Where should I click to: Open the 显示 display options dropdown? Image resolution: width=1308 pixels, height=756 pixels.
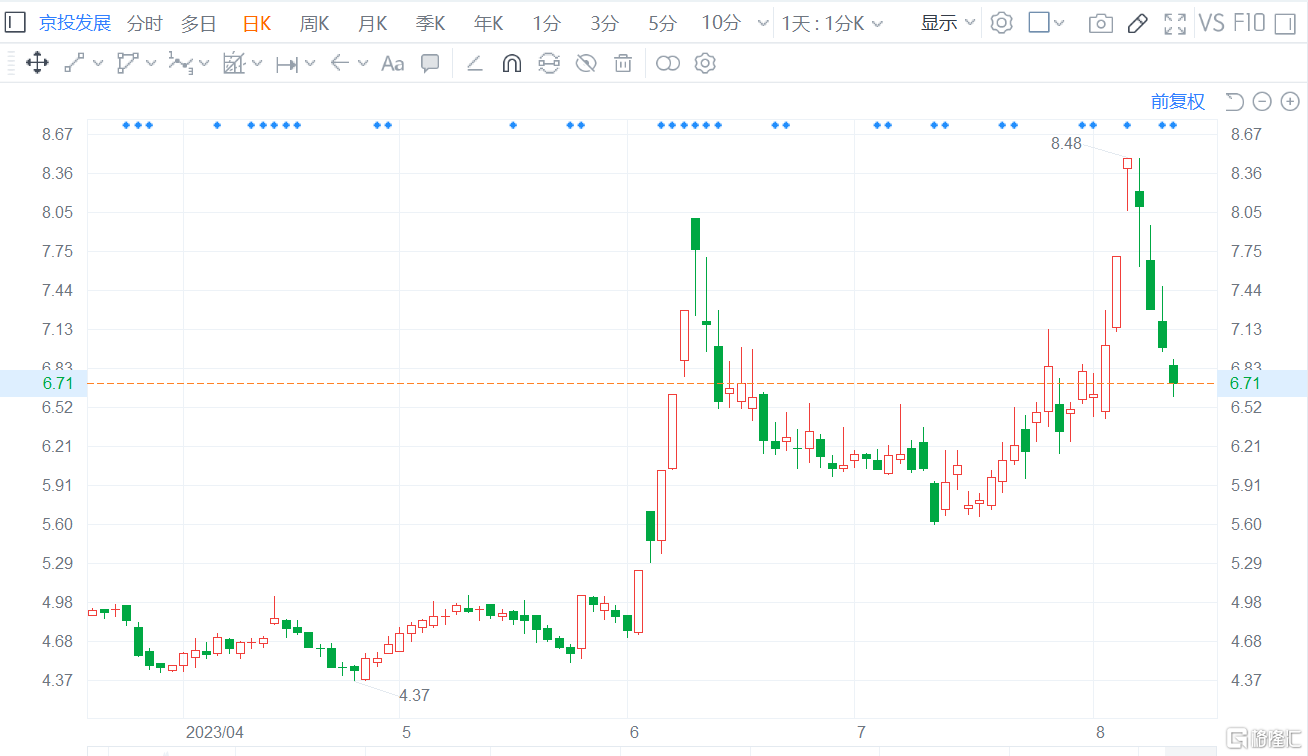click(943, 22)
